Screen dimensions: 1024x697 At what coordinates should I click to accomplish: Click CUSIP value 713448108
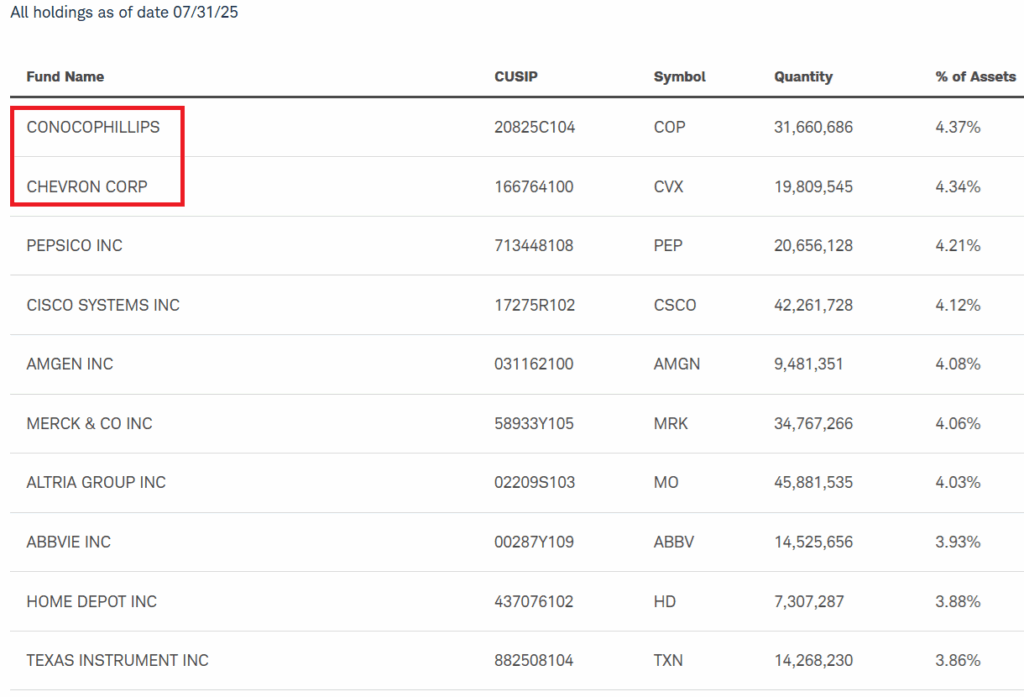(534, 246)
